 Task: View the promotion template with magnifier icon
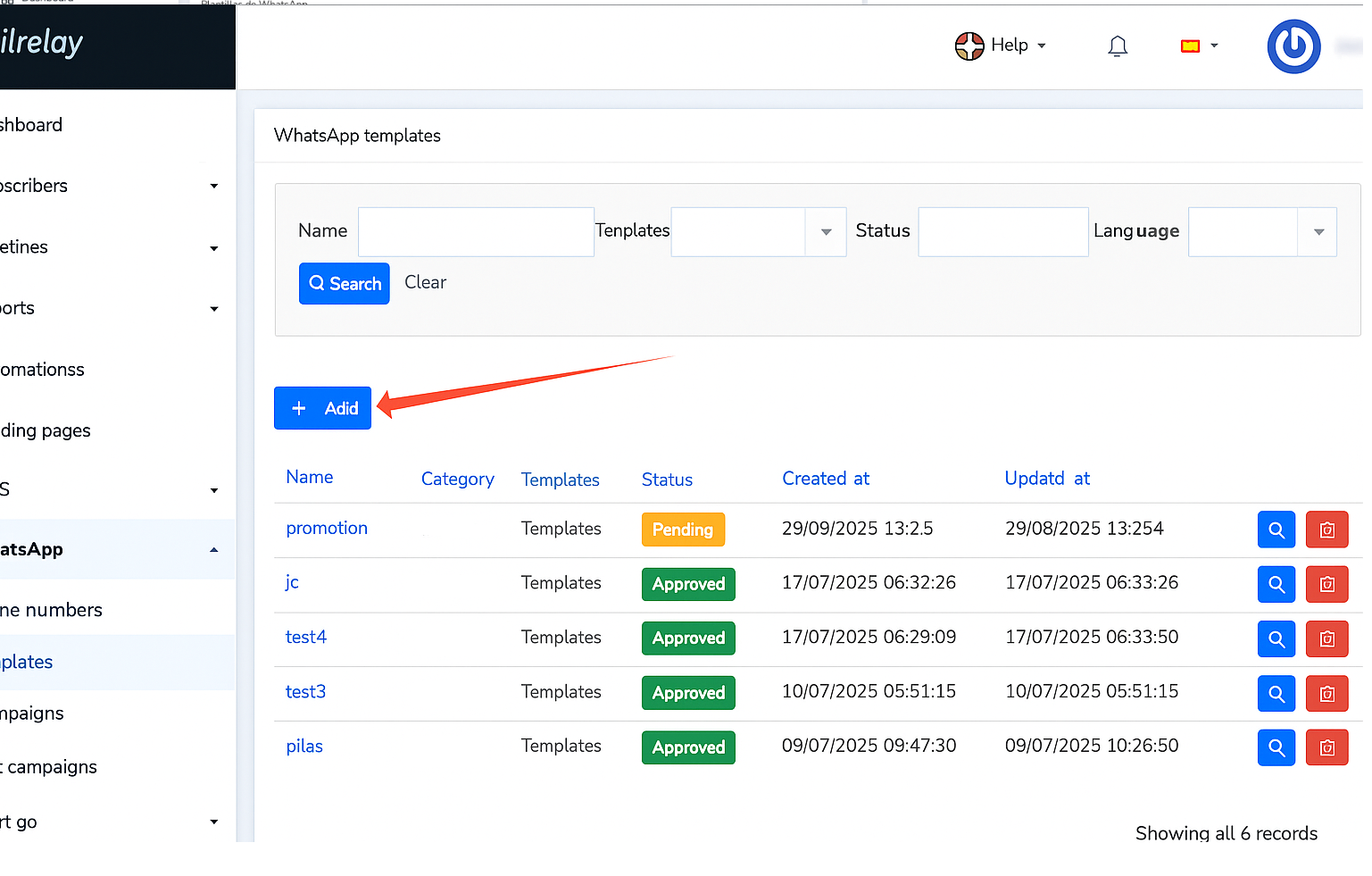point(1276,530)
